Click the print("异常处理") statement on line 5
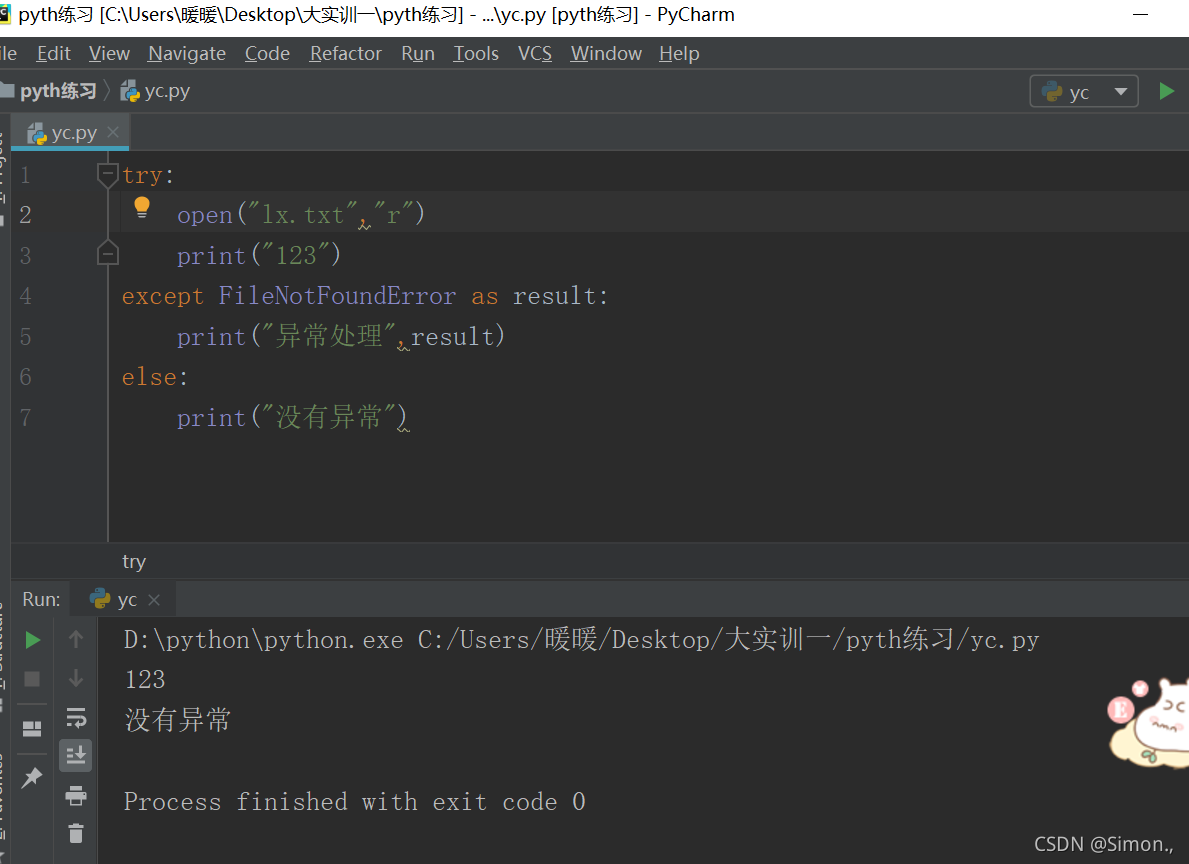 [341, 336]
